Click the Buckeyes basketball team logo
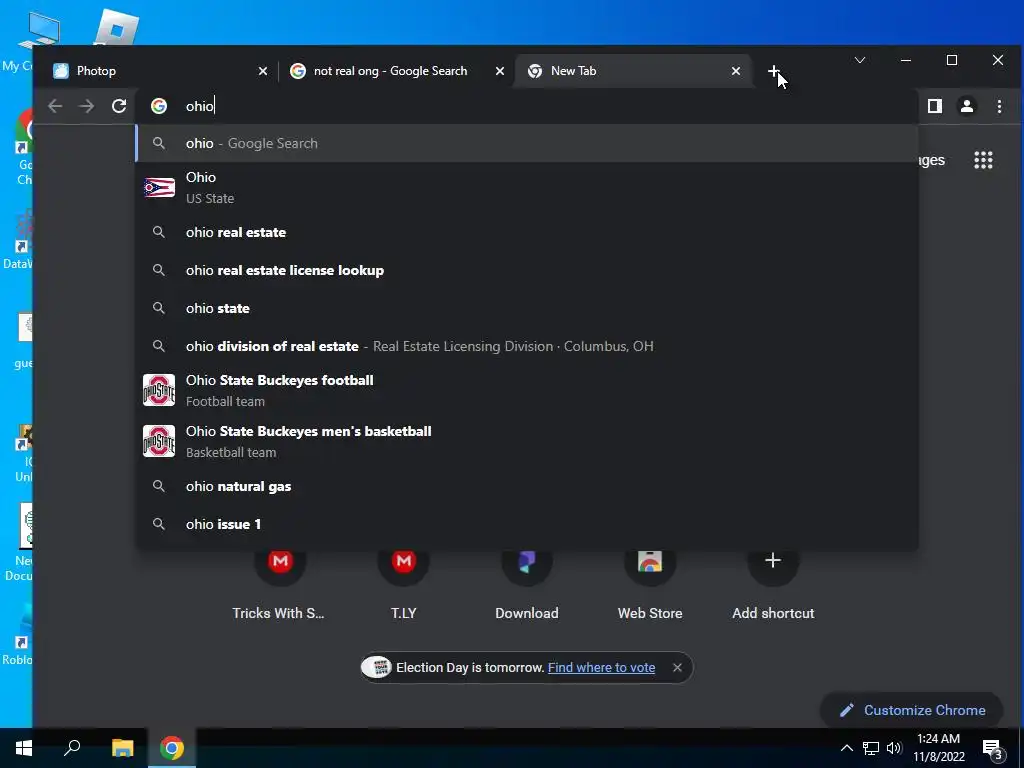 pyautogui.click(x=159, y=441)
